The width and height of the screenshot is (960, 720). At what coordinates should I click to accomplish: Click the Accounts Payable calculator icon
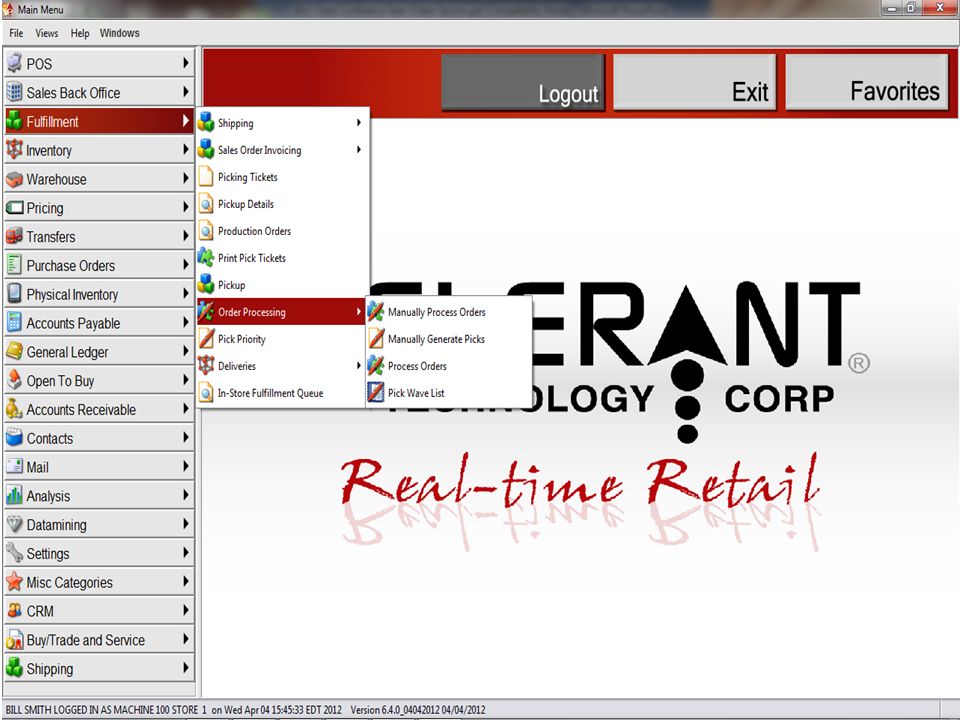click(x=14, y=322)
